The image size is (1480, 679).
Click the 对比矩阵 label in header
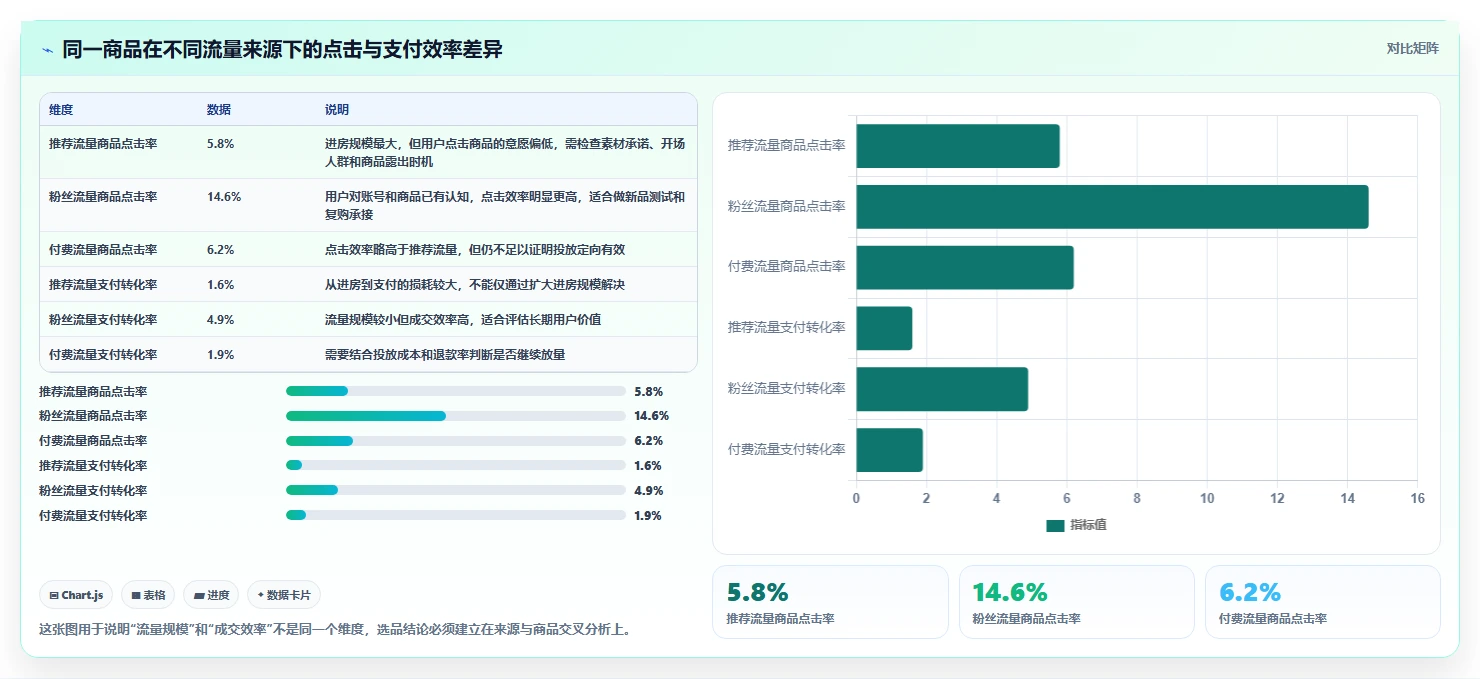click(1413, 49)
